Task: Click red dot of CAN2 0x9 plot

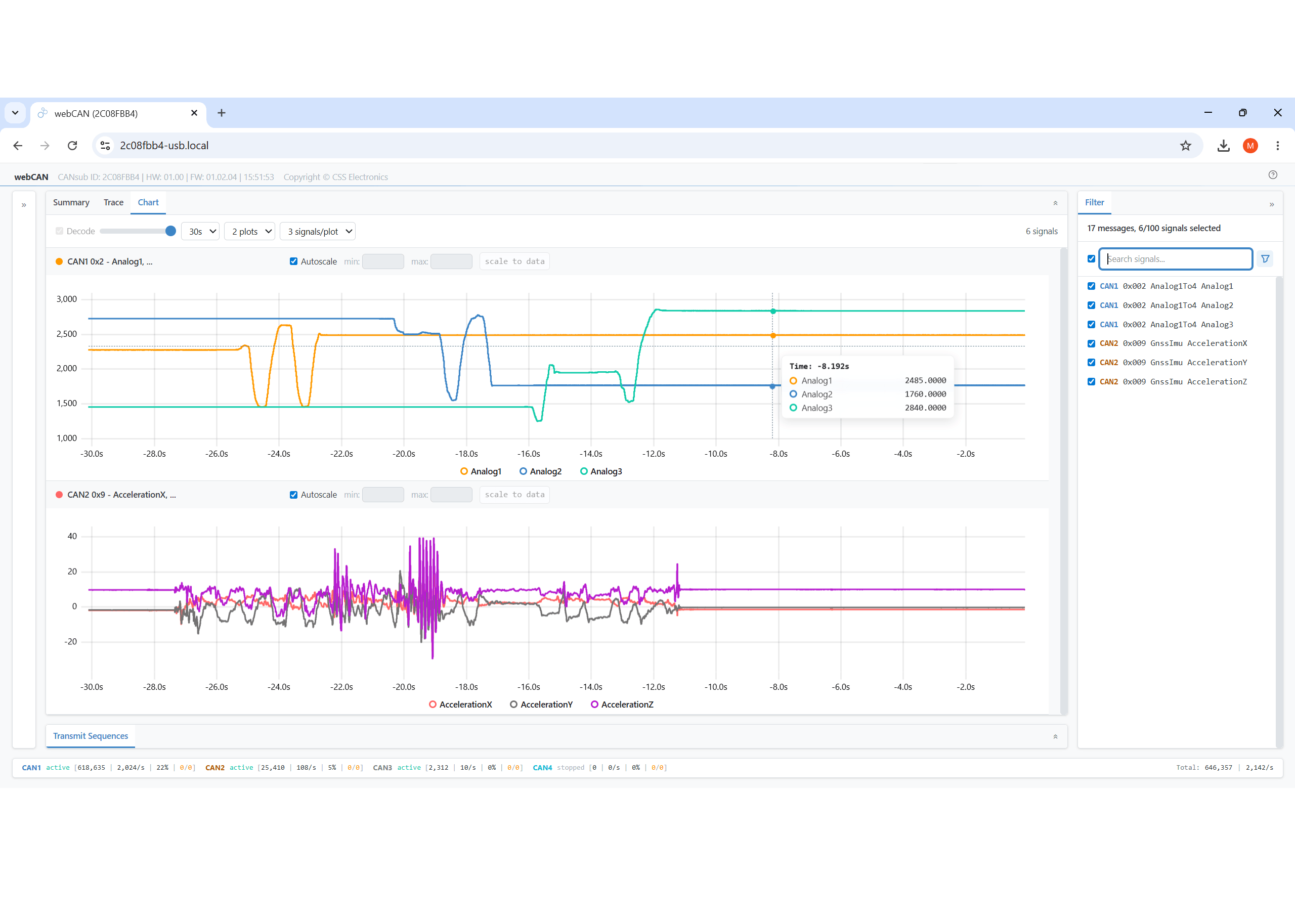Action: click(x=59, y=495)
